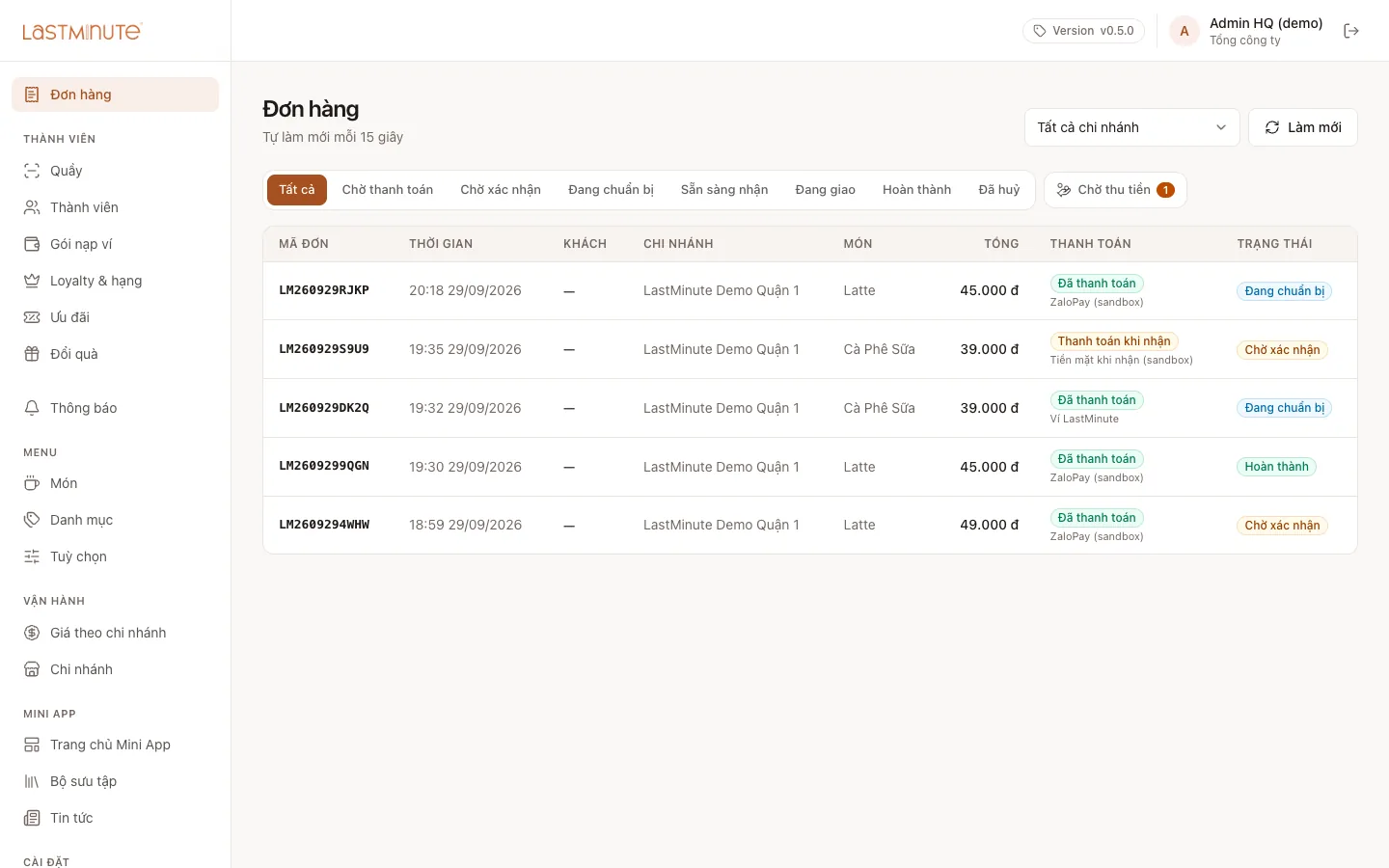Click the 49.000 đ order total
The width and height of the screenshot is (1389, 868).
pos(990,525)
